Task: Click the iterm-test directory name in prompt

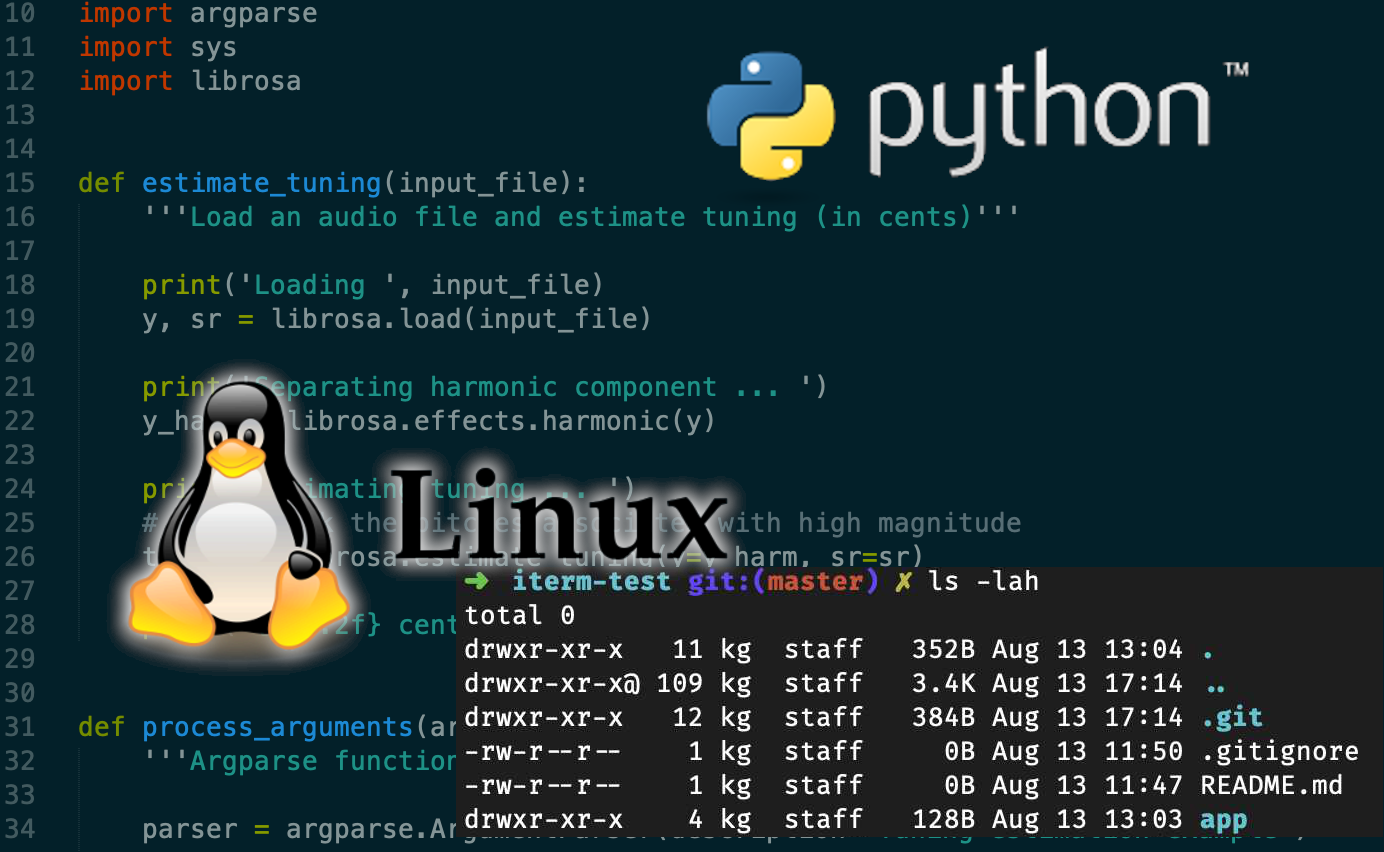Action: [x=591, y=581]
